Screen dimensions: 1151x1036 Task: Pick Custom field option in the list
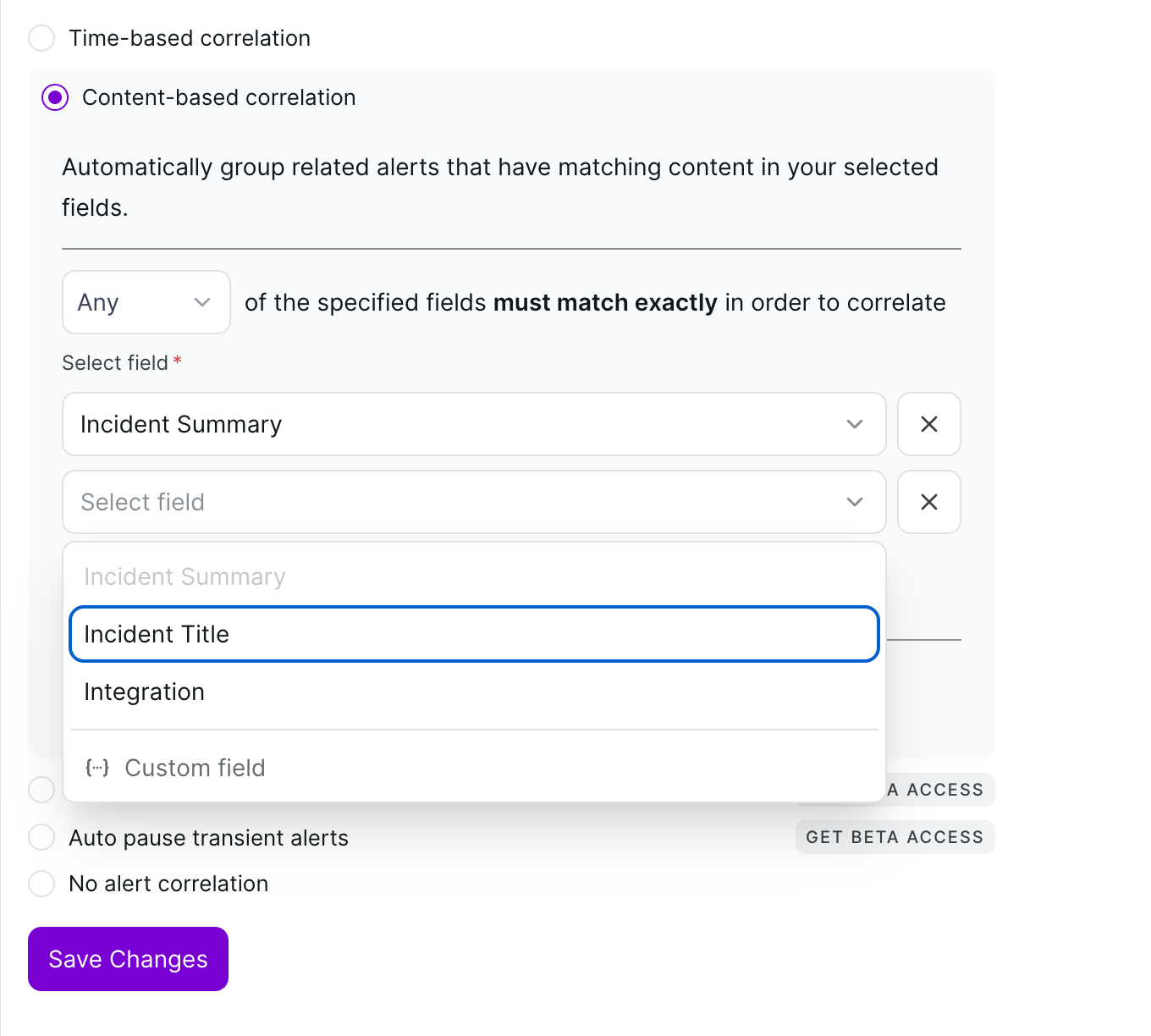[195, 768]
